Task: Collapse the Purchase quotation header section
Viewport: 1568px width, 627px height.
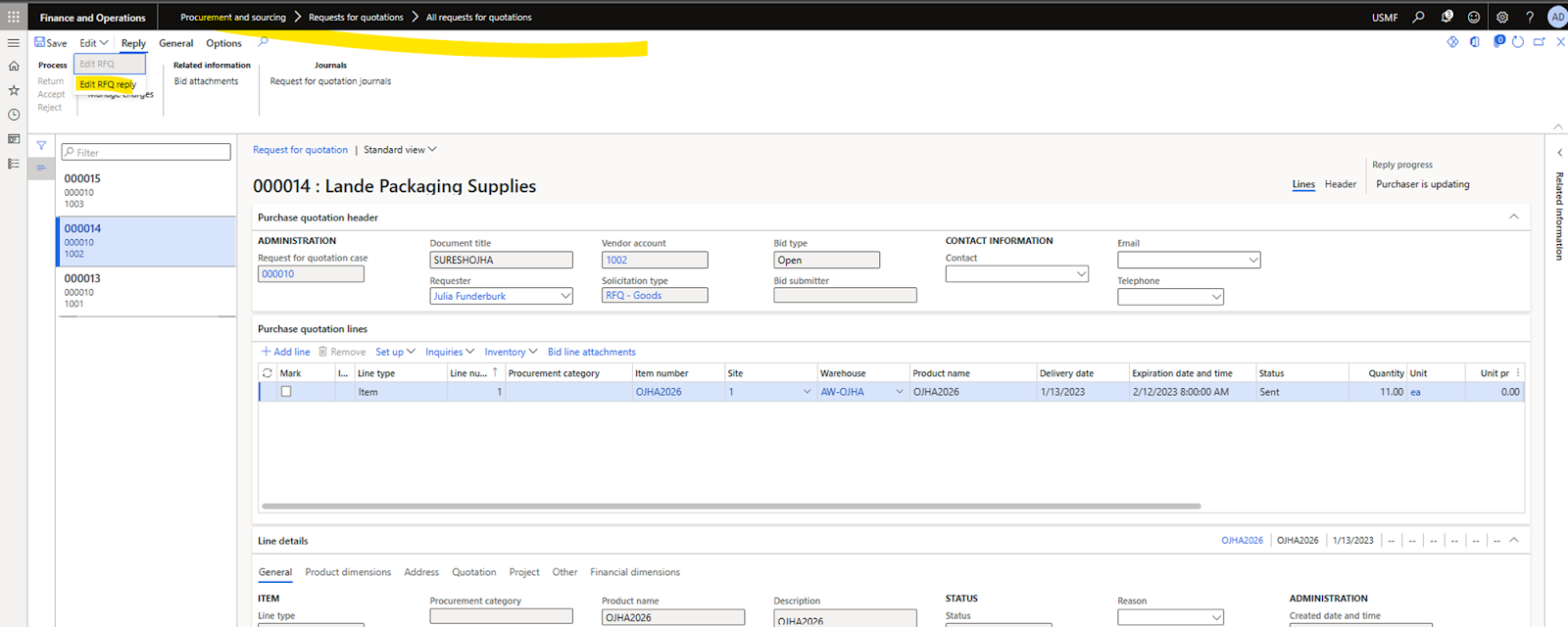Action: [x=1514, y=217]
